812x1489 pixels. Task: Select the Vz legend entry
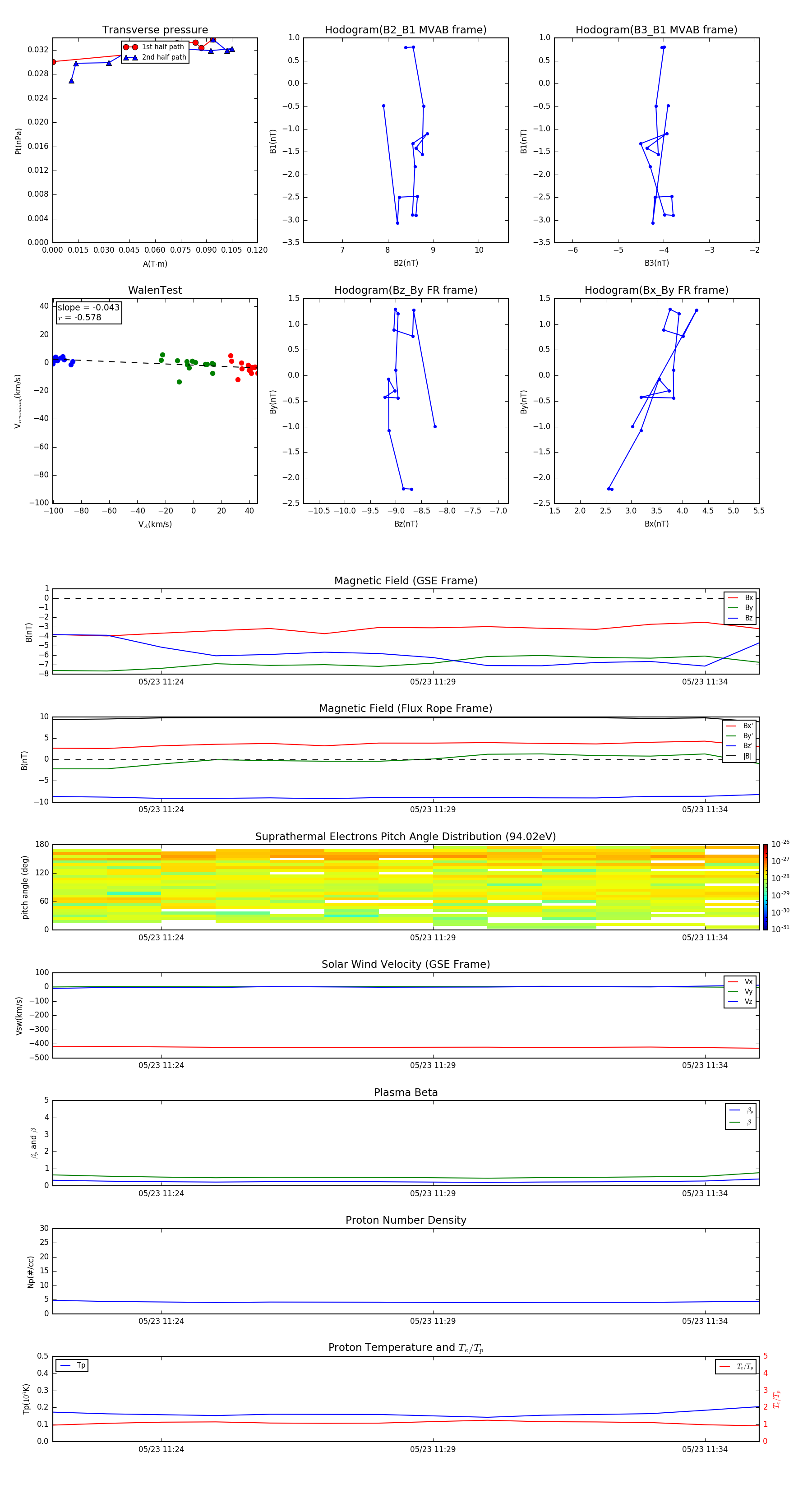pyautogui.click(x=741, y=1001)
